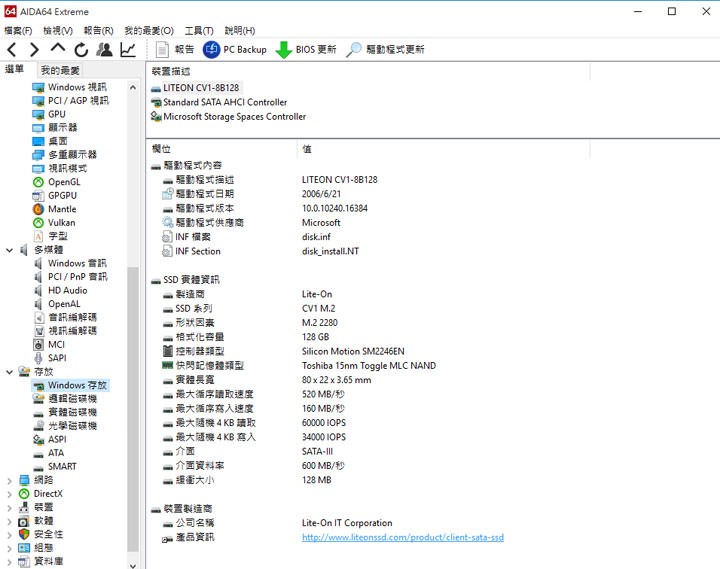The width and height of the screenshot is (720, 569).
Task: Go up one level with the up arrow icon
Action: point(58,48)
